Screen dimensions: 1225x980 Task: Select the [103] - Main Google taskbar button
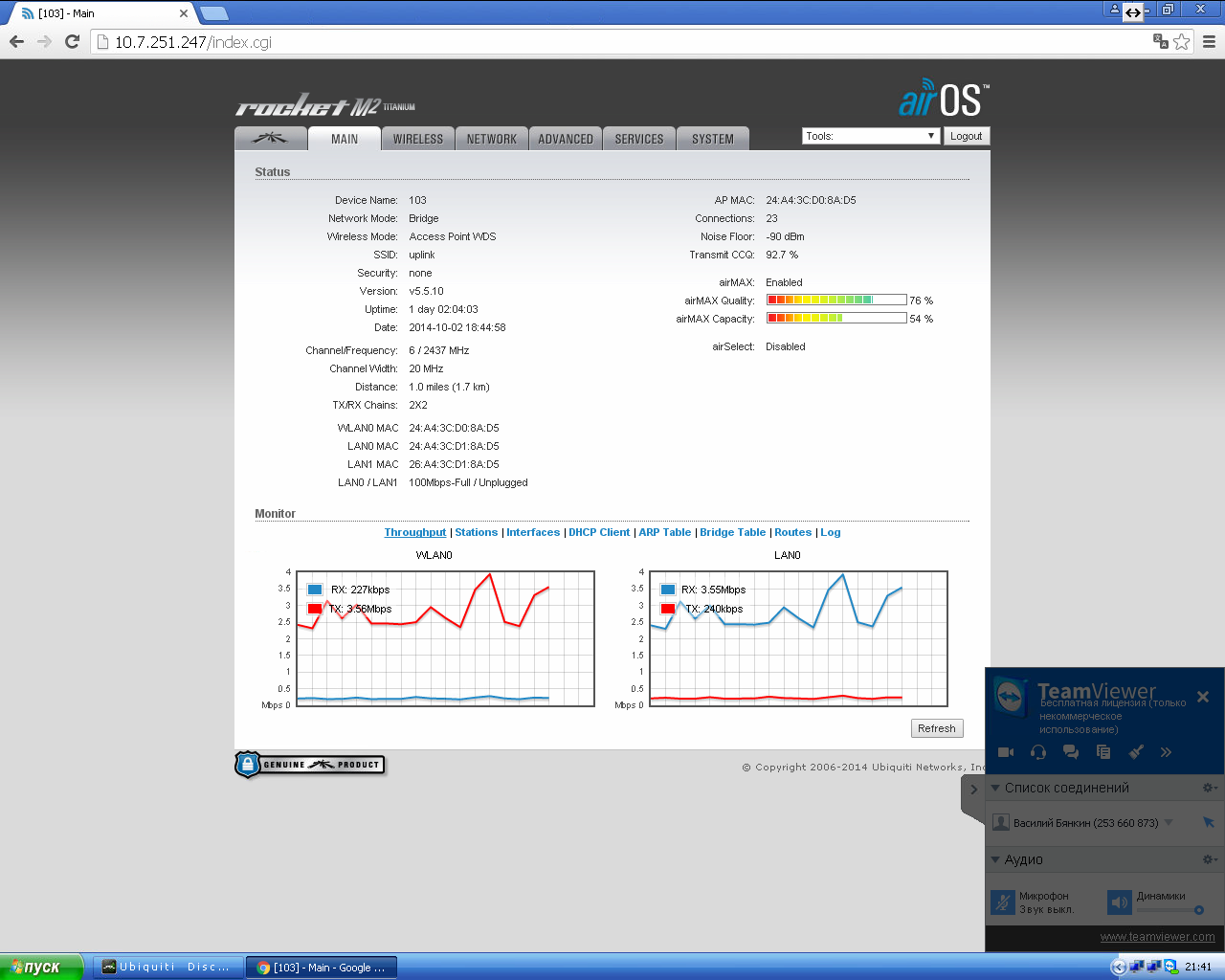pyautogui.click(x=322, y=968)
